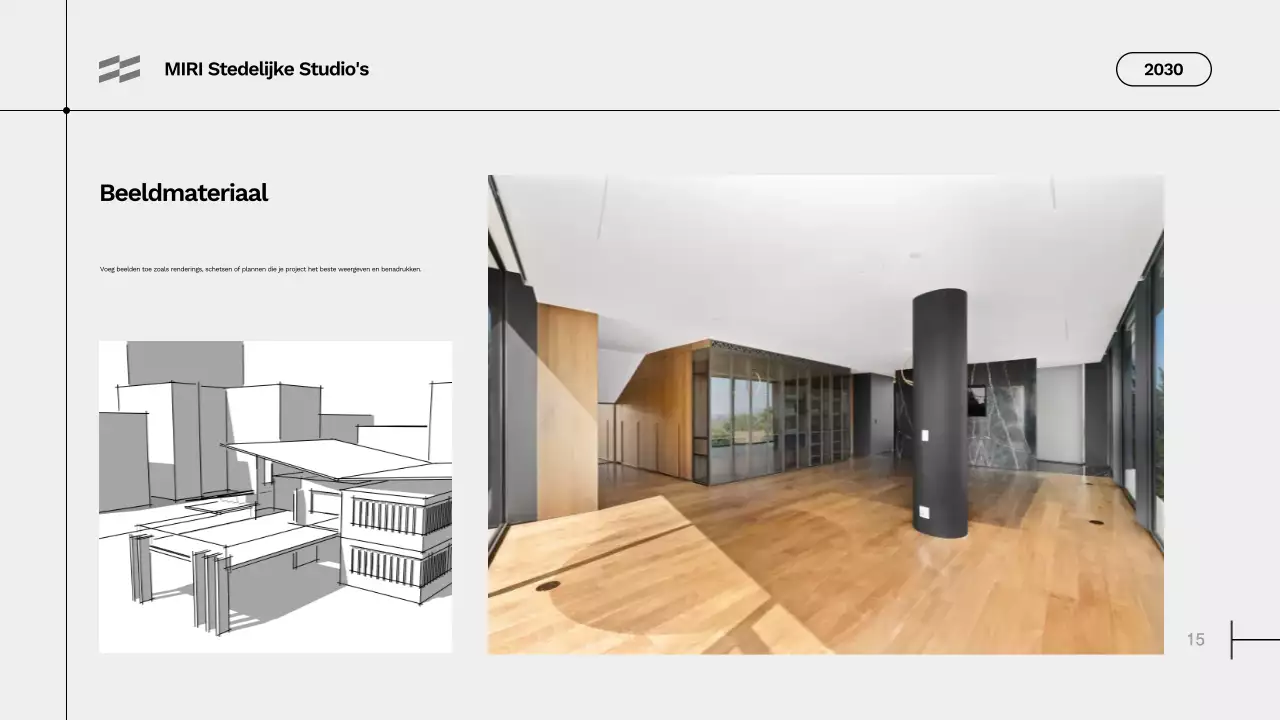Click the page number 15 indicator
1280x720 pixels.
tap(1196, 639)
